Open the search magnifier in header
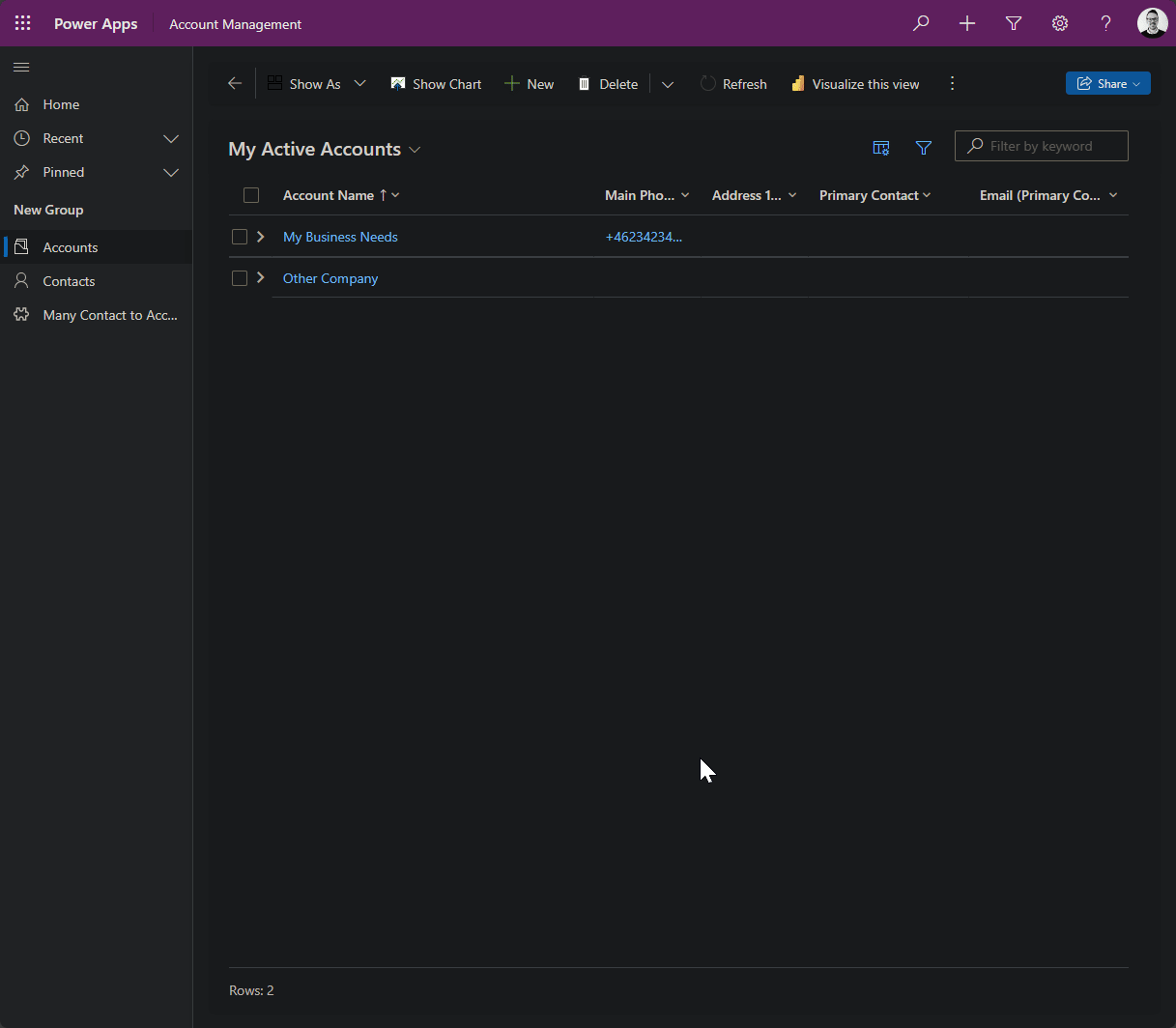This screenshot has width=1176, height=1028. (x=921, y=23)
